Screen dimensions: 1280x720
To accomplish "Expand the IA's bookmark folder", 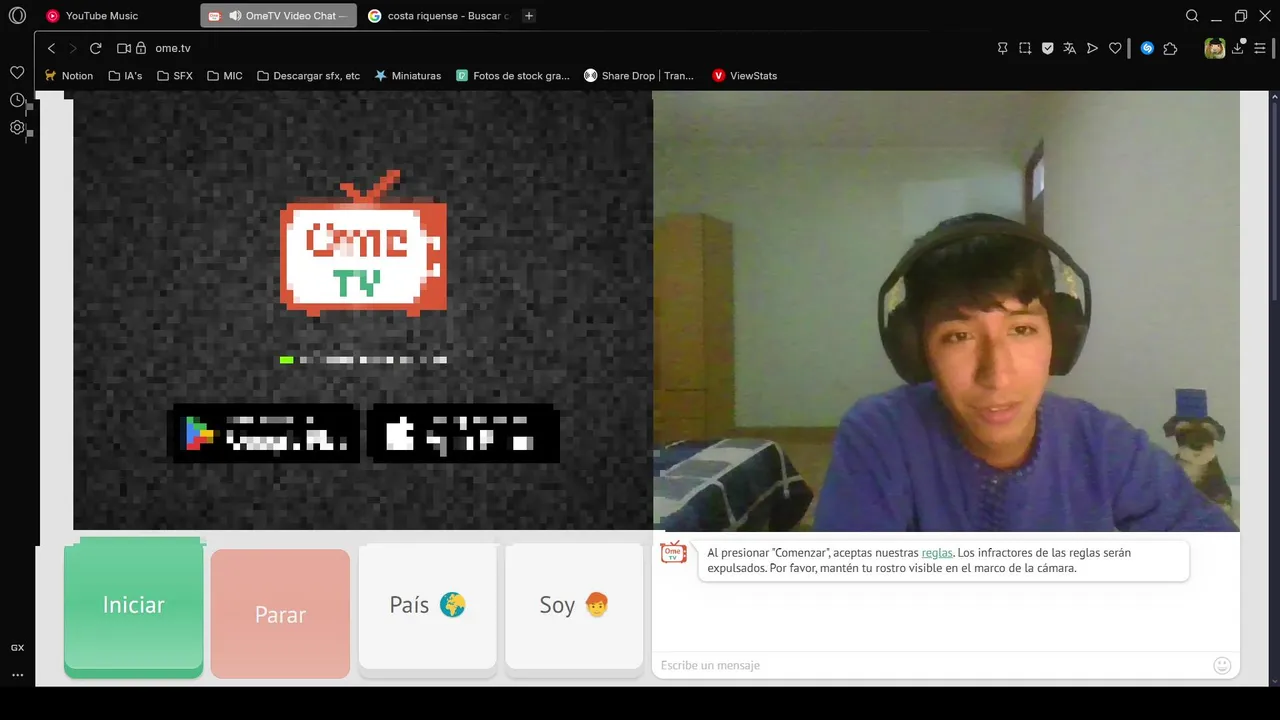I will pyautogui.click(x=125, y=76).
